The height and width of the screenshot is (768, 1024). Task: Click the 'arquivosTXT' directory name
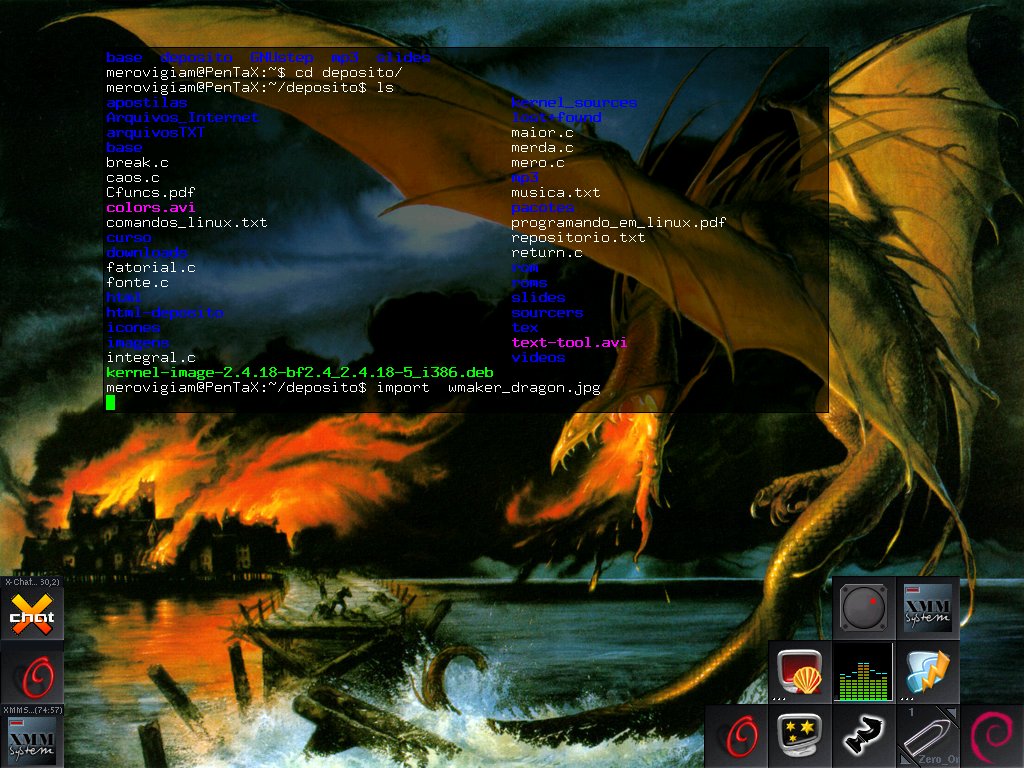pos(155,133)
